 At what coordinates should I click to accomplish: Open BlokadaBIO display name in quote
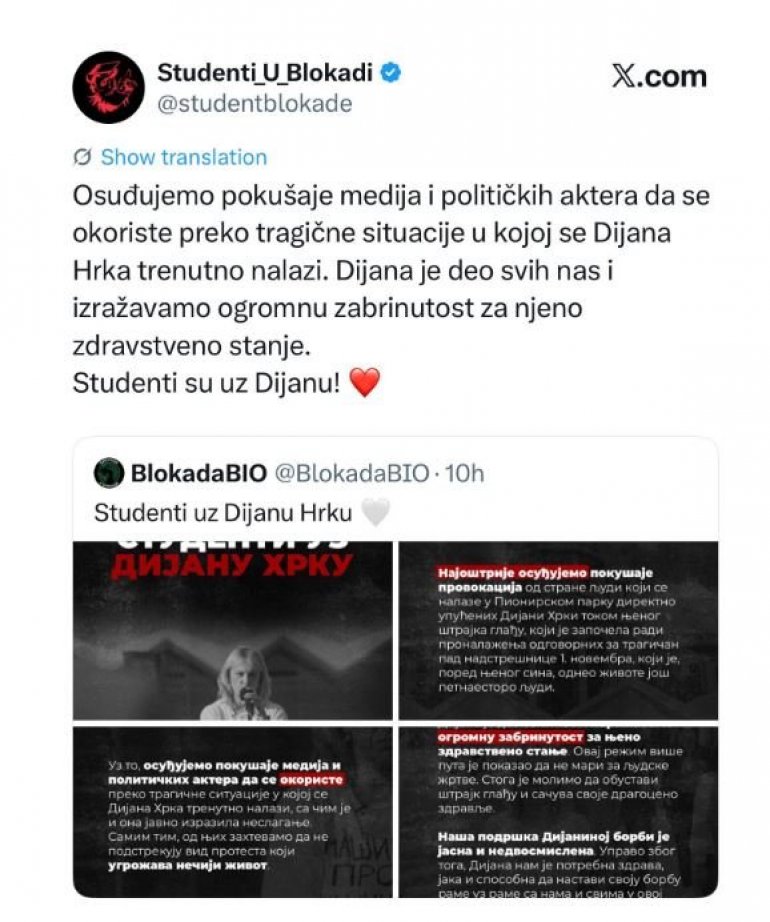point(199,473)
